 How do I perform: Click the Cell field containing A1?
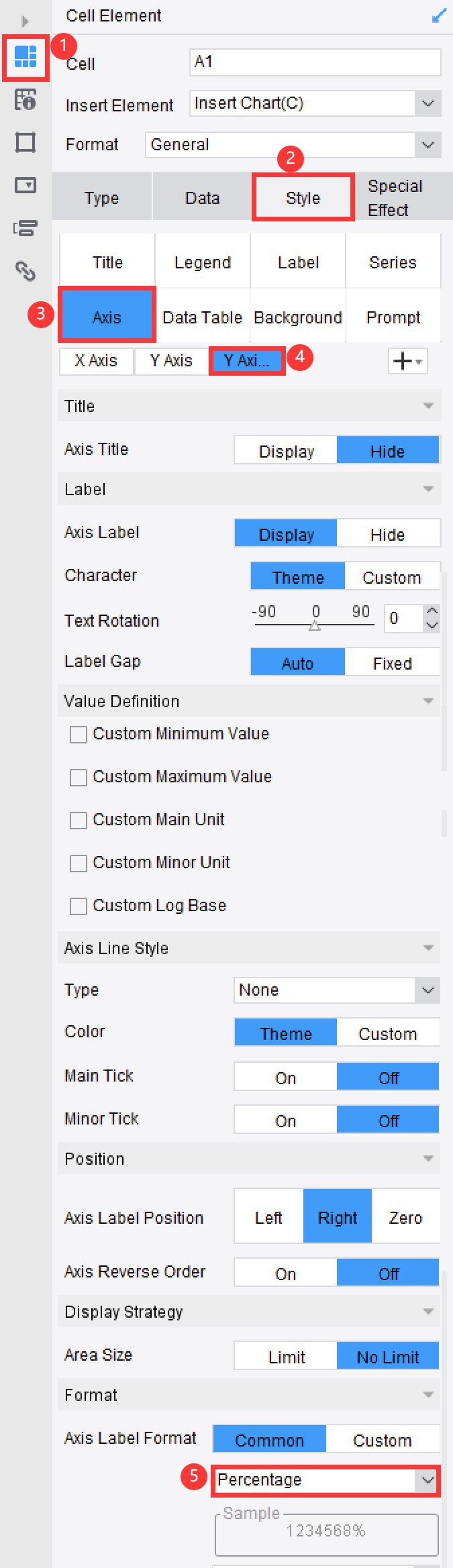(x=315, y=62)
